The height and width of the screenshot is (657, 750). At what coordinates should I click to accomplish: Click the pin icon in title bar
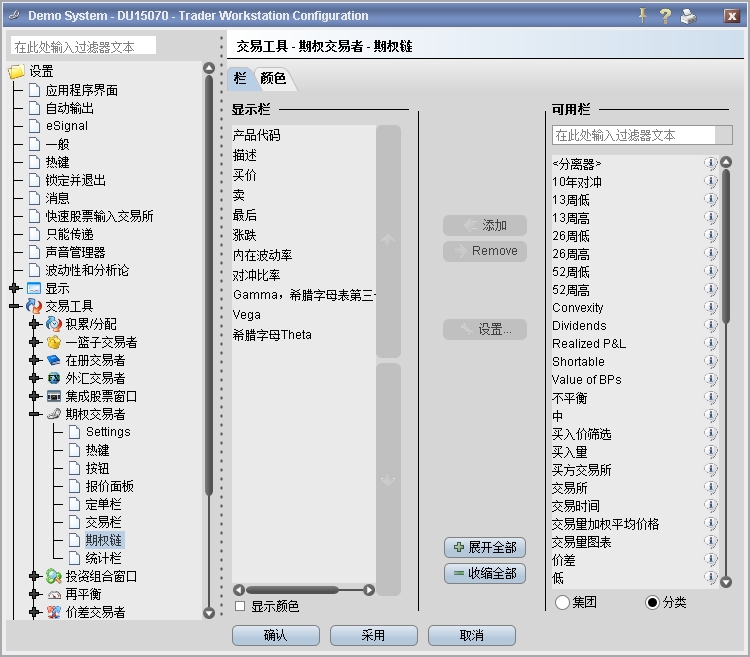point(643,15)
